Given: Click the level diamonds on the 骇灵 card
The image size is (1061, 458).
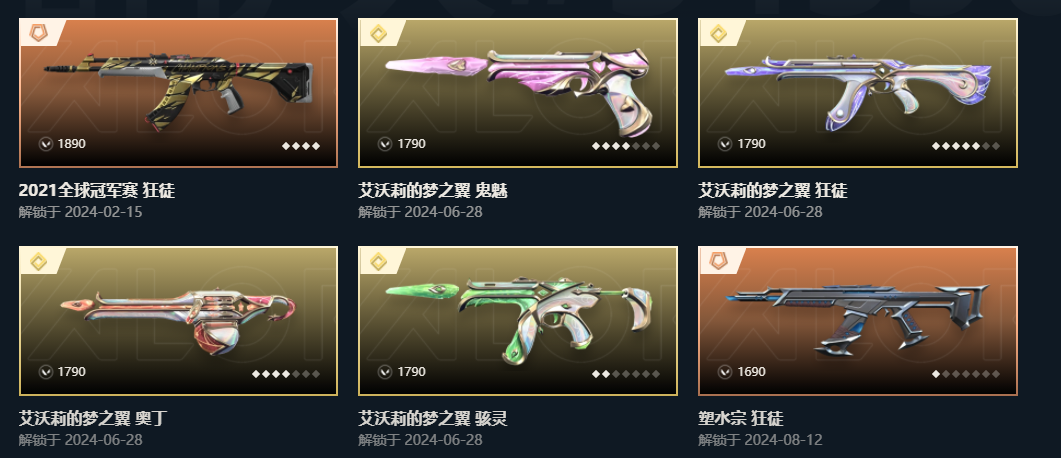Looking at the screenshot, I should 626,374.
